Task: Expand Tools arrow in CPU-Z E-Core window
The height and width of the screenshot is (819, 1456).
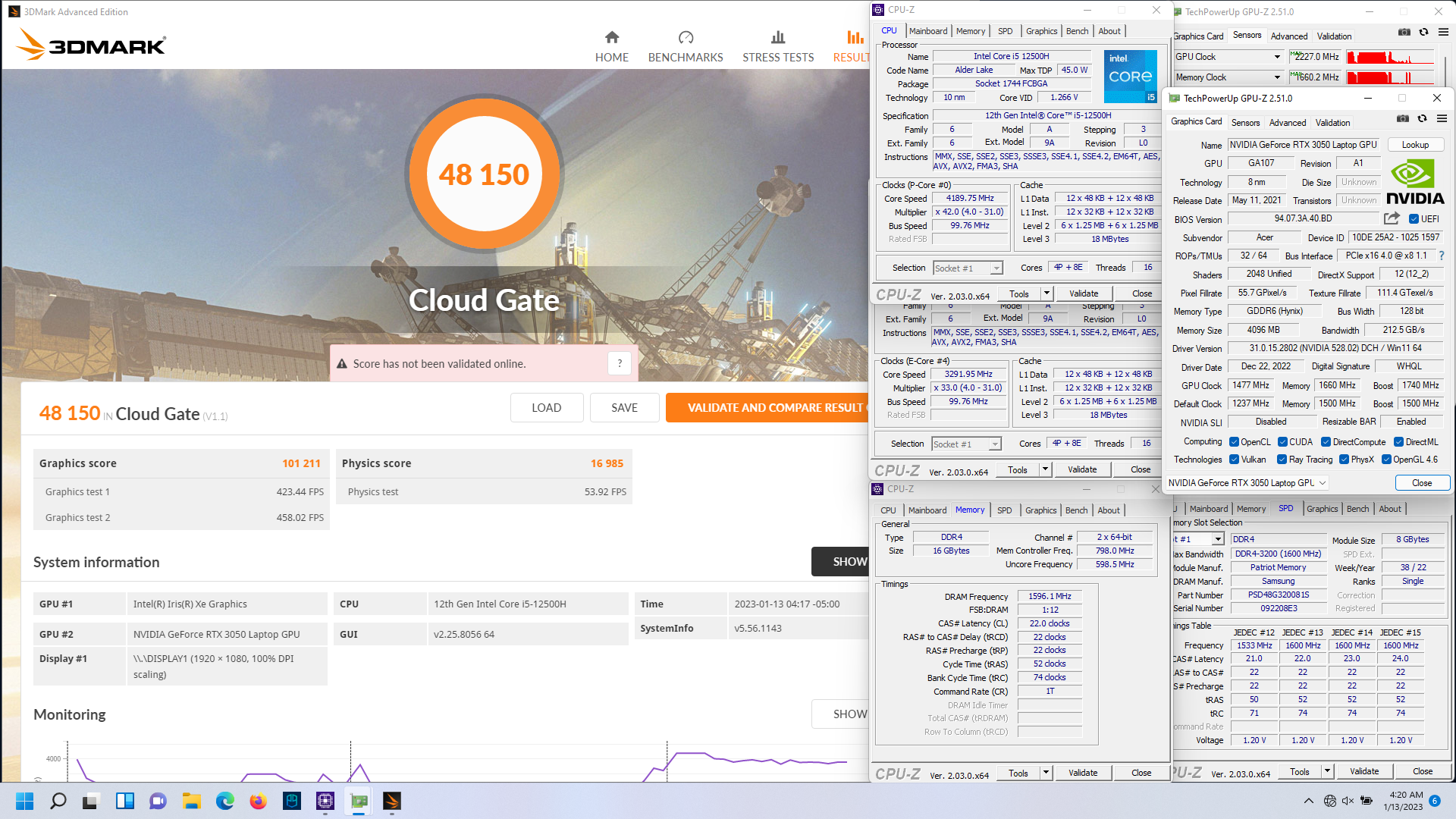Action: tap(1045, 469)
